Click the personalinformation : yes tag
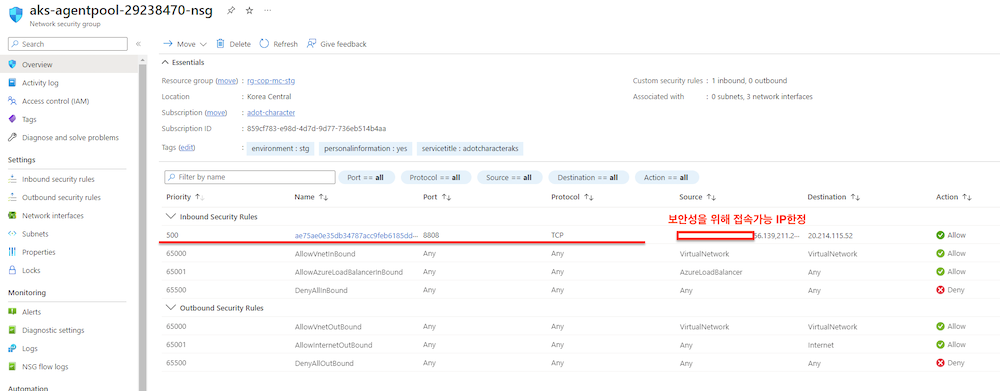The image size is (1000, 391). pyautogui.click(x=365, y=149)
